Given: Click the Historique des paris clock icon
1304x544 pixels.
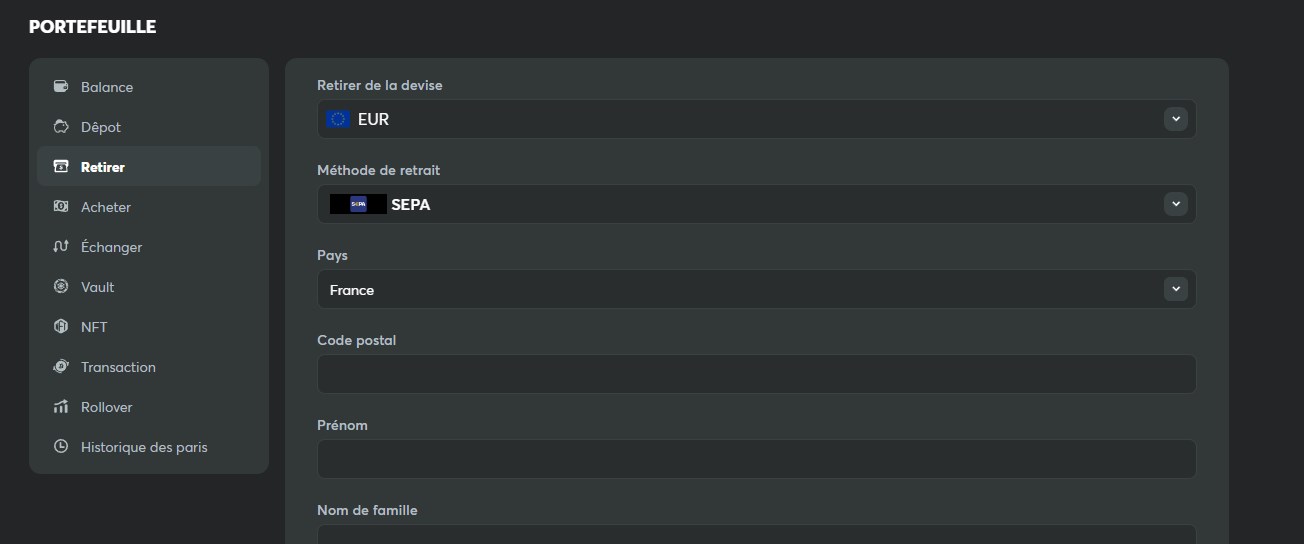Looking at the screenshot, I should 61,447.
